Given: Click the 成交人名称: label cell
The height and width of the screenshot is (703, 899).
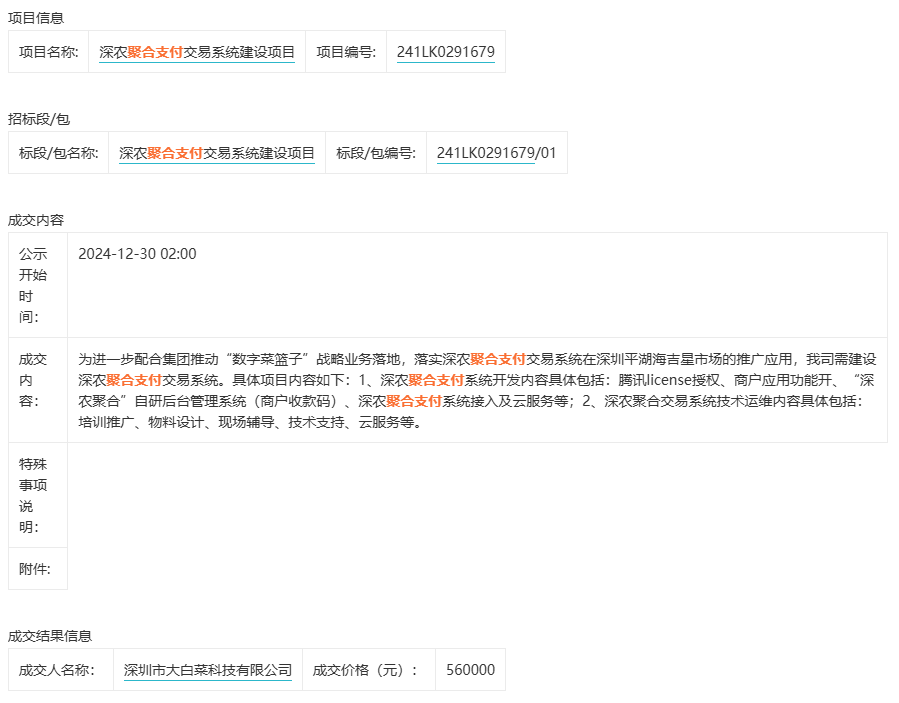Looking at the screenshot, I should coord(61,670).
